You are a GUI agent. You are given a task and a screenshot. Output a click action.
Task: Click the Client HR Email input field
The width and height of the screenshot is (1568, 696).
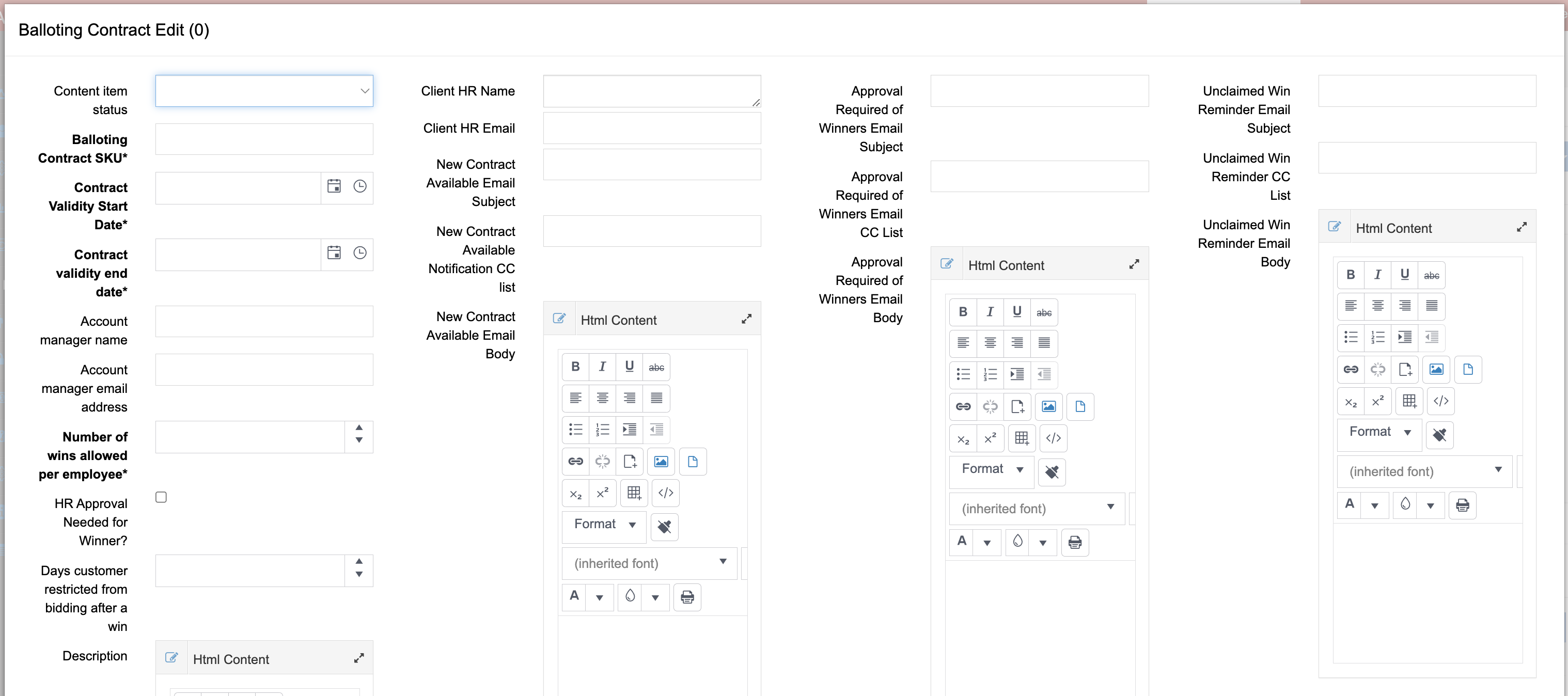651,129
